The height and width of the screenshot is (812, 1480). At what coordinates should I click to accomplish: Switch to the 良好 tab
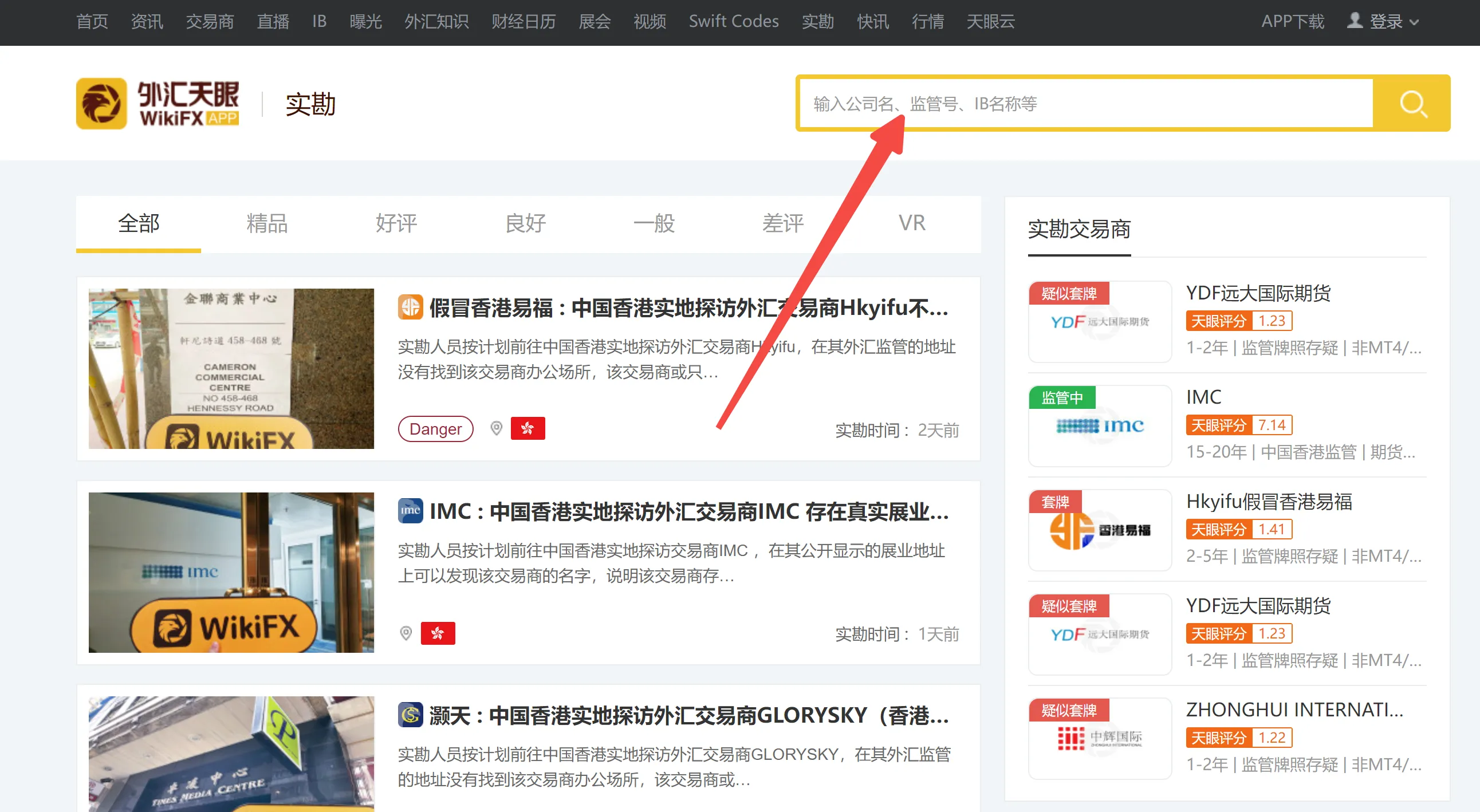tap(525, 223)
